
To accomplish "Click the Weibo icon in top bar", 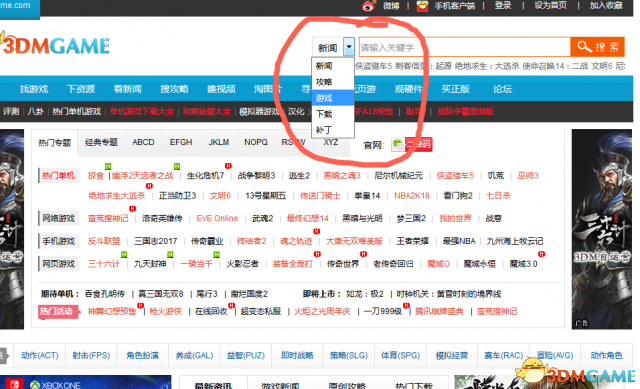I will point(369,6).
